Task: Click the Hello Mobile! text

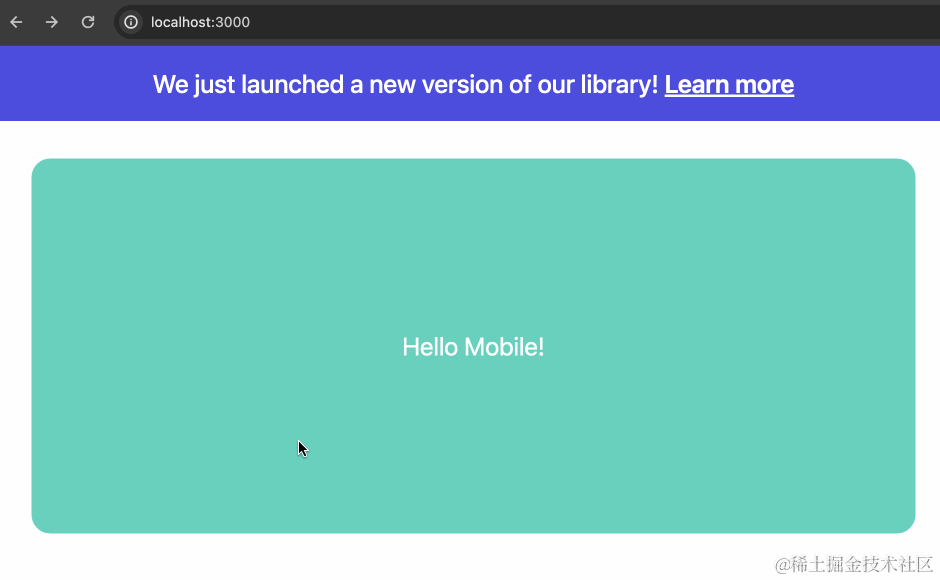Action: tap(473, 346)
